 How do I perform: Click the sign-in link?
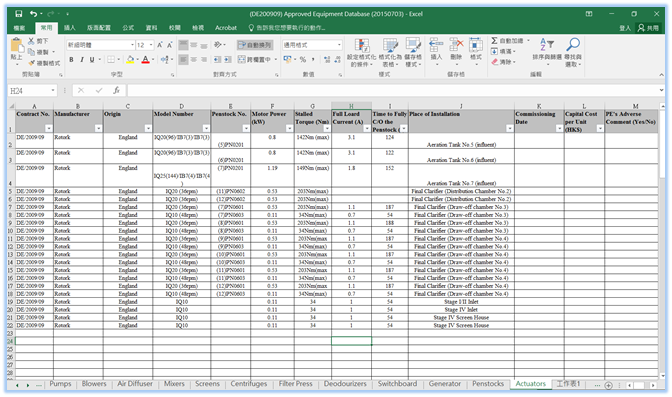pos(625,28)
